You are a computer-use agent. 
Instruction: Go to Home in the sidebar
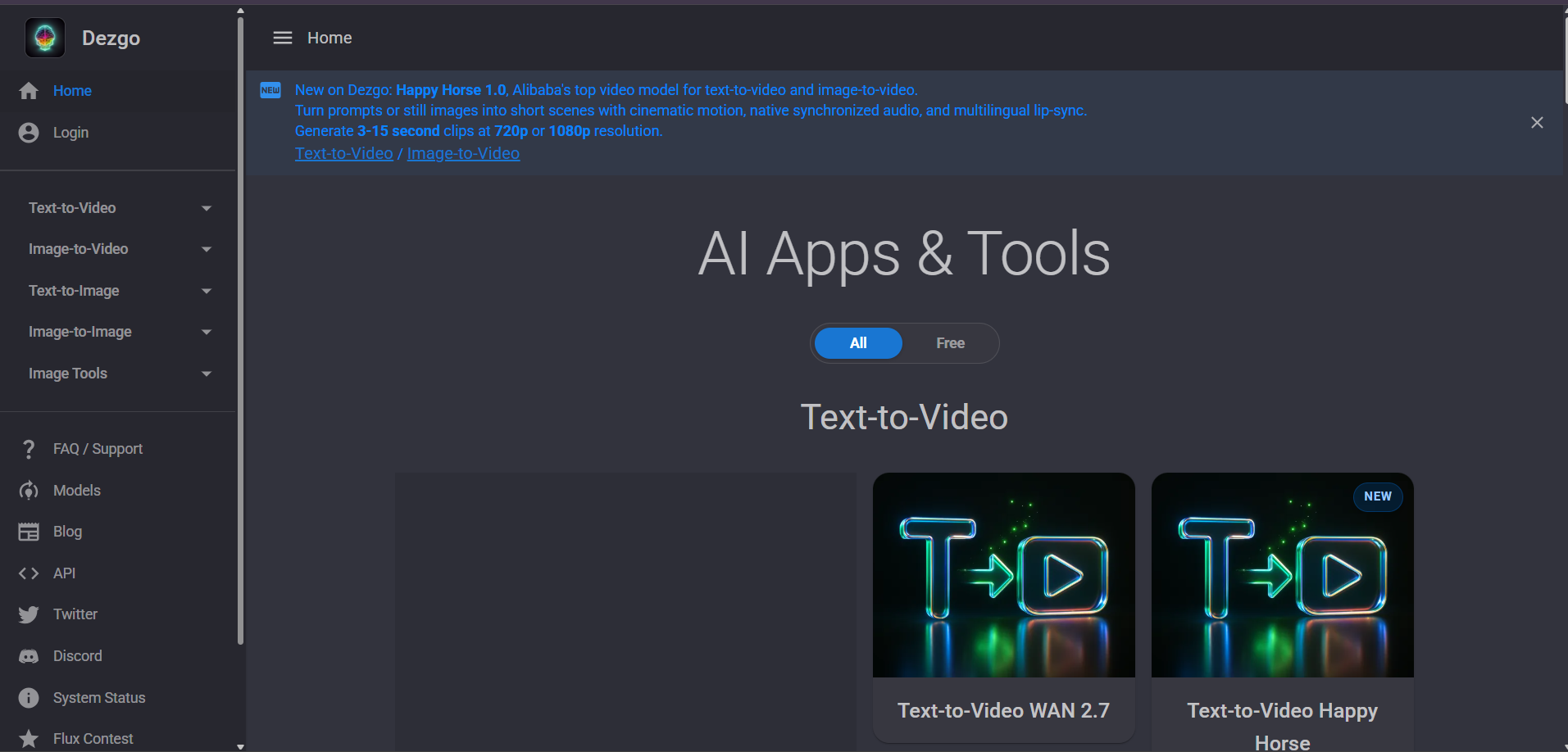[72, 91]
